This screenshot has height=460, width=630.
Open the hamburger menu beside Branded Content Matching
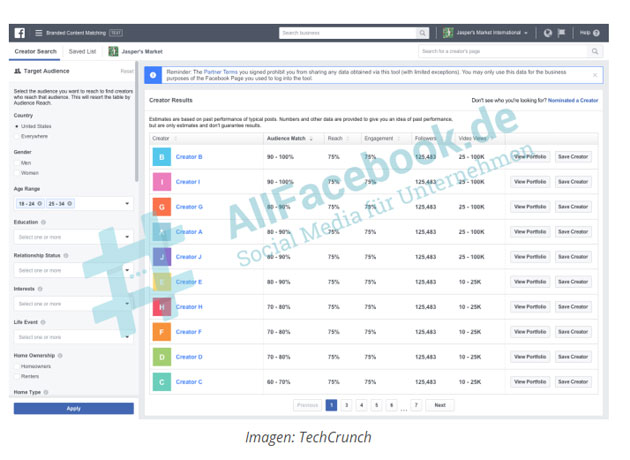click(x=37, y=32)
